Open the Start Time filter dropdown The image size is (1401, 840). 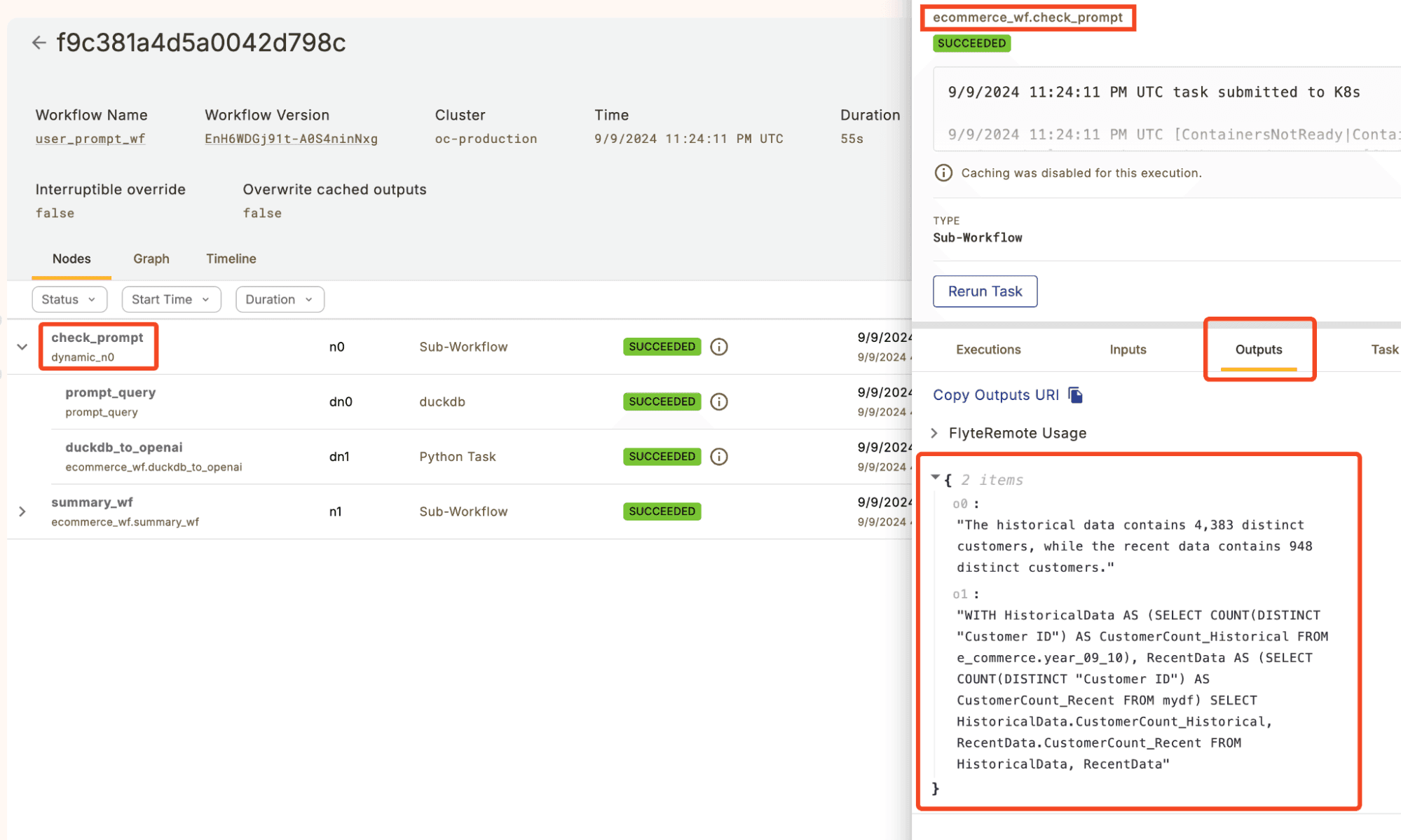171,299
